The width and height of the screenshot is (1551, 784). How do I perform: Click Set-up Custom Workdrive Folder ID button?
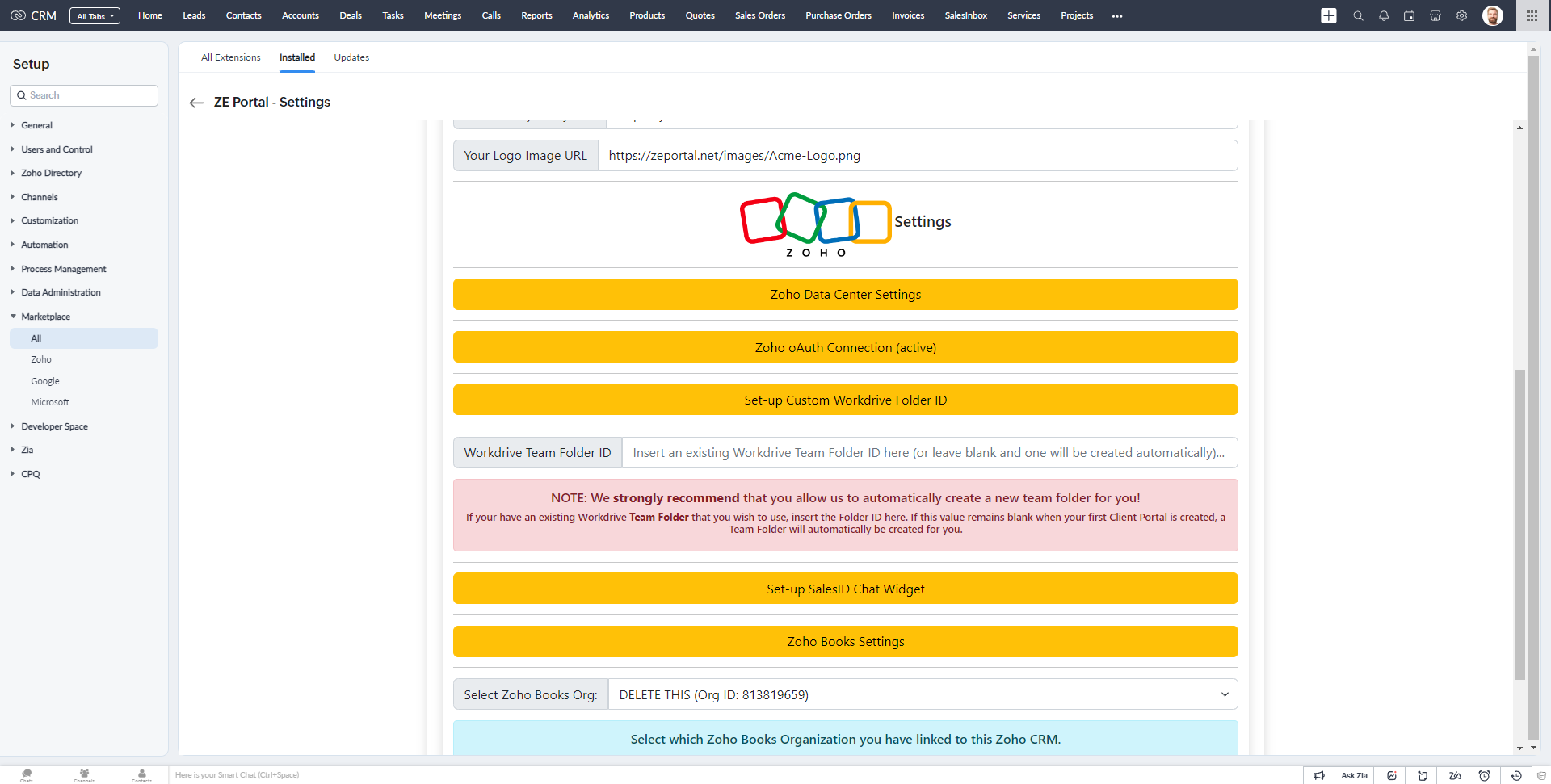846,400
